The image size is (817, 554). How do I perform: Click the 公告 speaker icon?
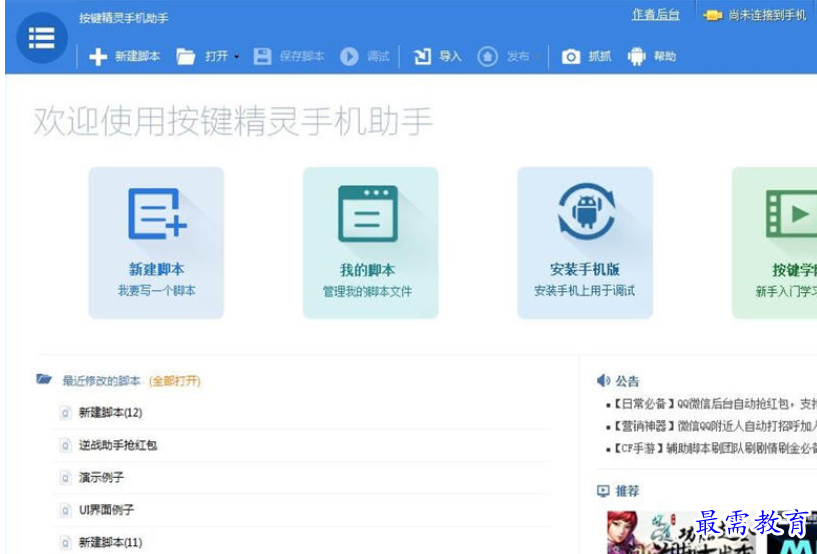point(603,381)
